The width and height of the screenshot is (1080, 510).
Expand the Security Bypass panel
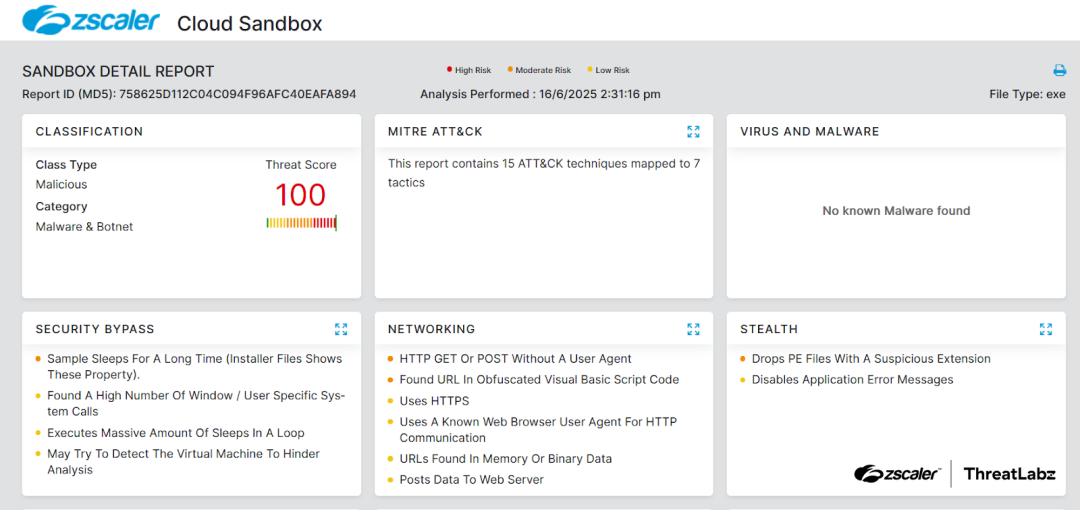[341, 329]
